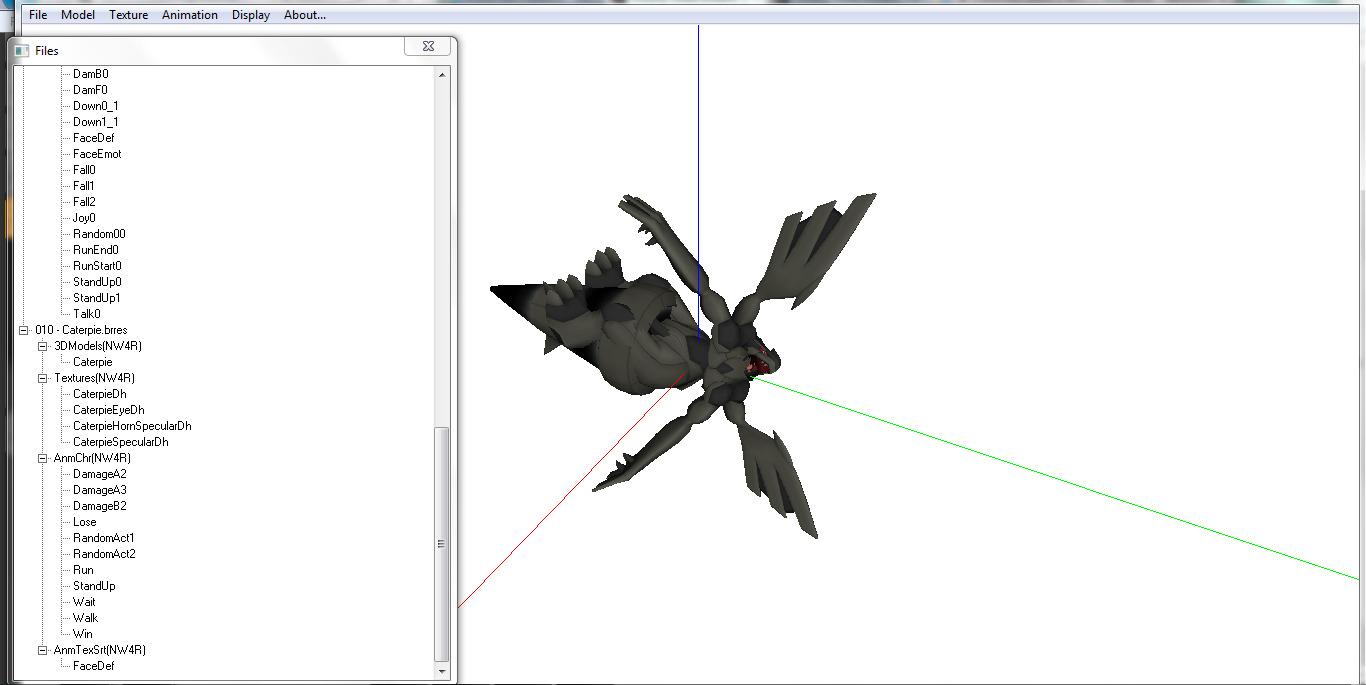Collapse the 3DModels(NW4R) tree node
This screenshot has width=1366, height=685.
point(43,346)
